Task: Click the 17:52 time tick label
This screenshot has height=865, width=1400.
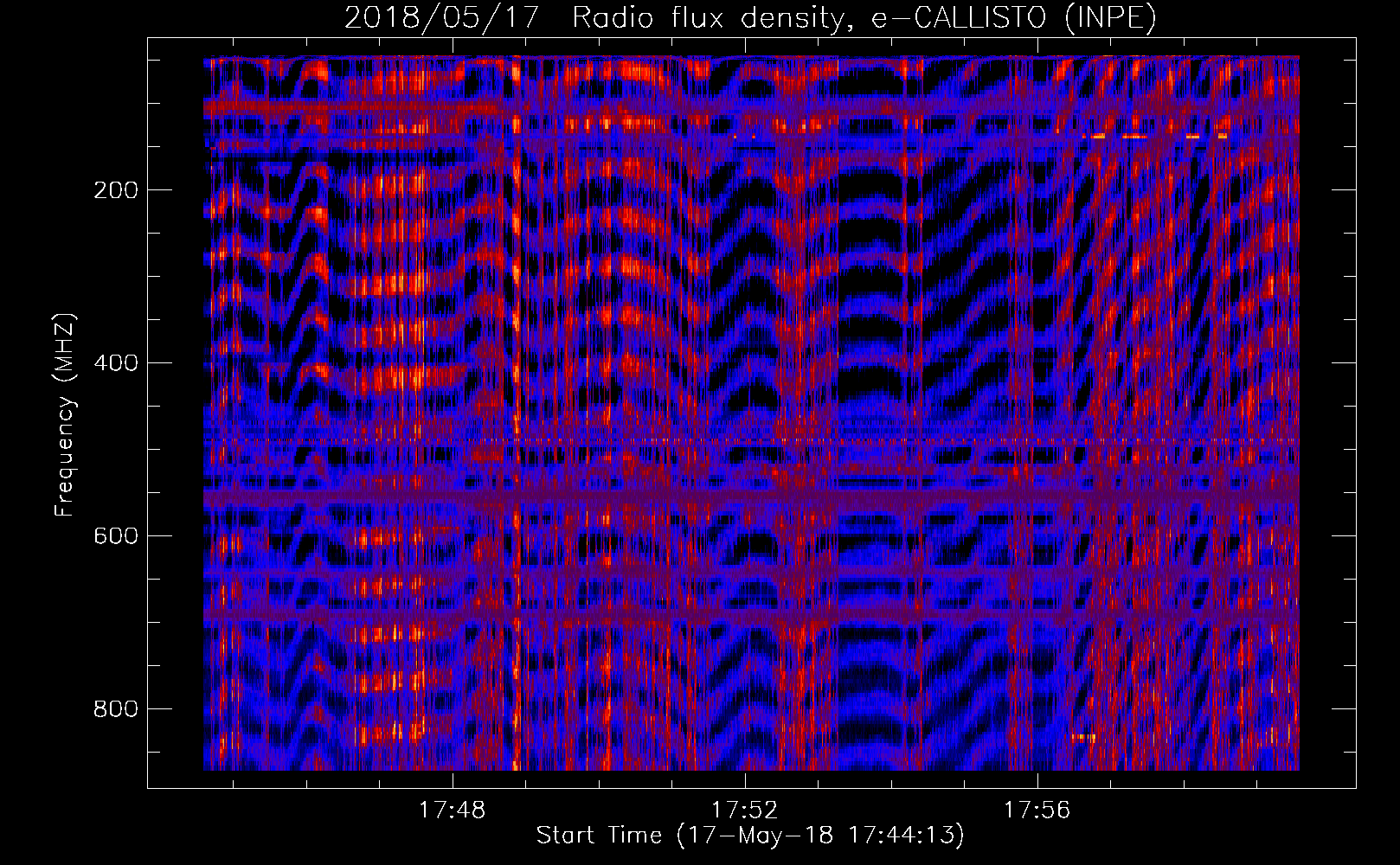Action: [x=745, y=811]
